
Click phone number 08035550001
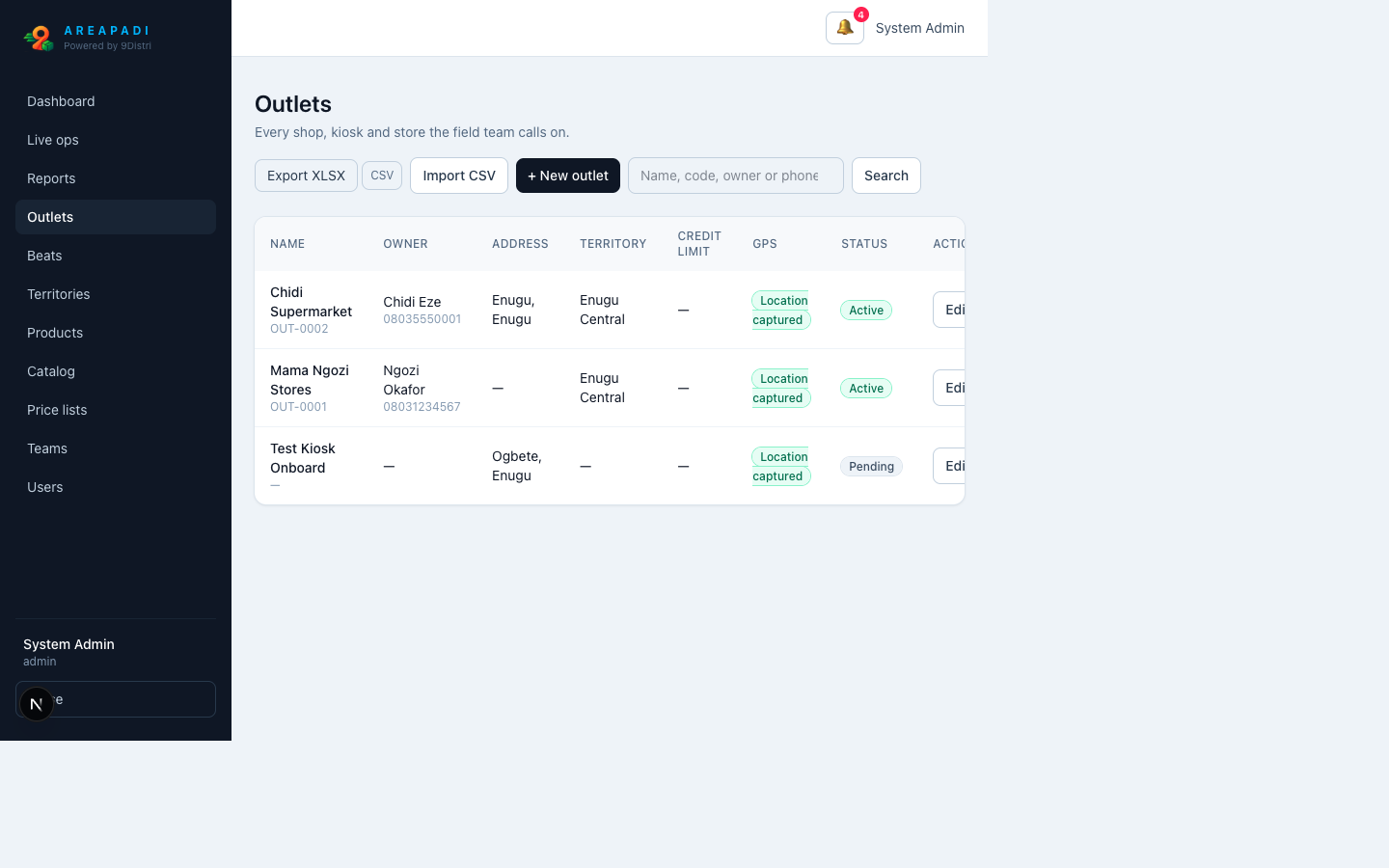422,319
